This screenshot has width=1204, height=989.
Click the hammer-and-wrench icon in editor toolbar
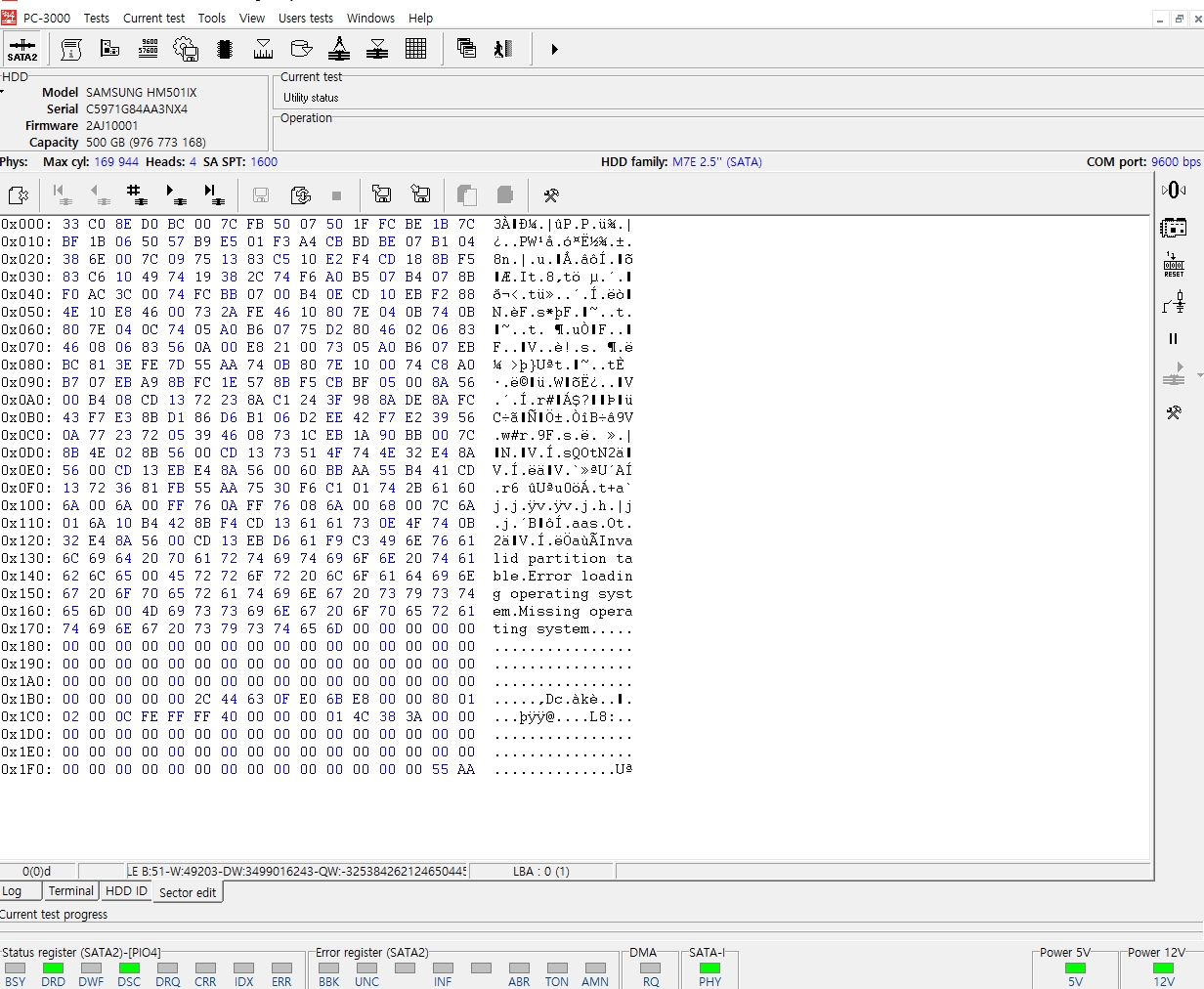coord(551,195)
